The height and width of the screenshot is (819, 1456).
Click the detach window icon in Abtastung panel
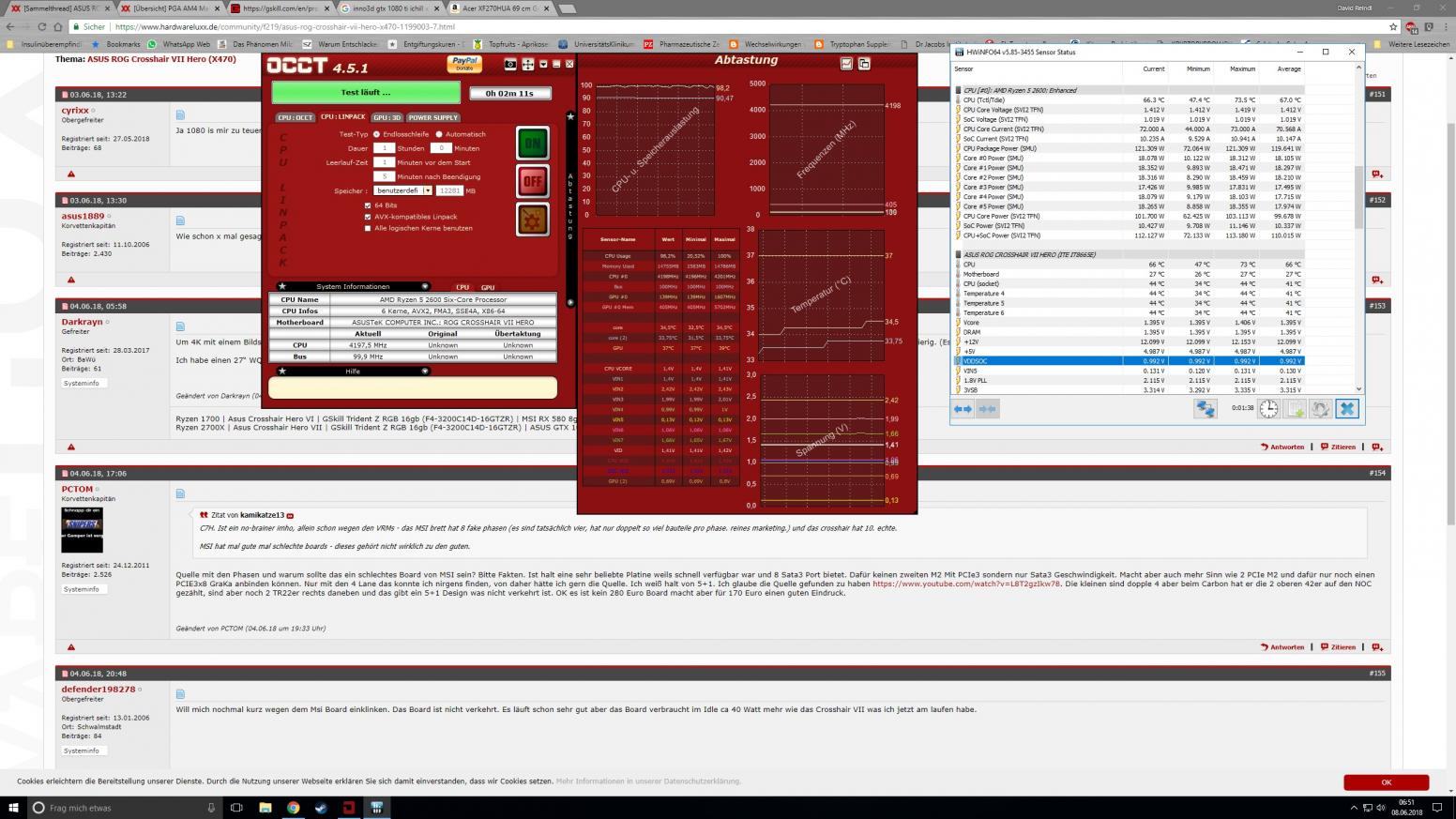pyautogui.click(x=864, y=64)
